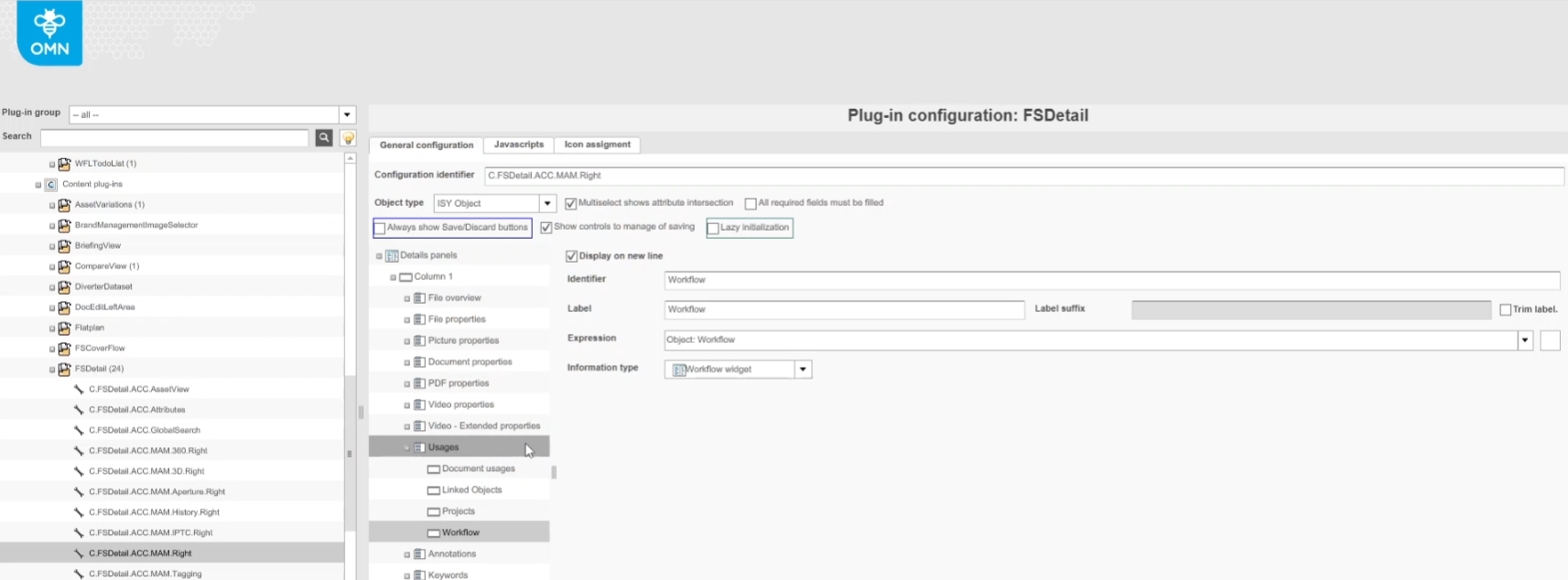The image size is (1568, 580).
Task: Toggle the Lazy initialization checkbox
Action: pos(713,229)
